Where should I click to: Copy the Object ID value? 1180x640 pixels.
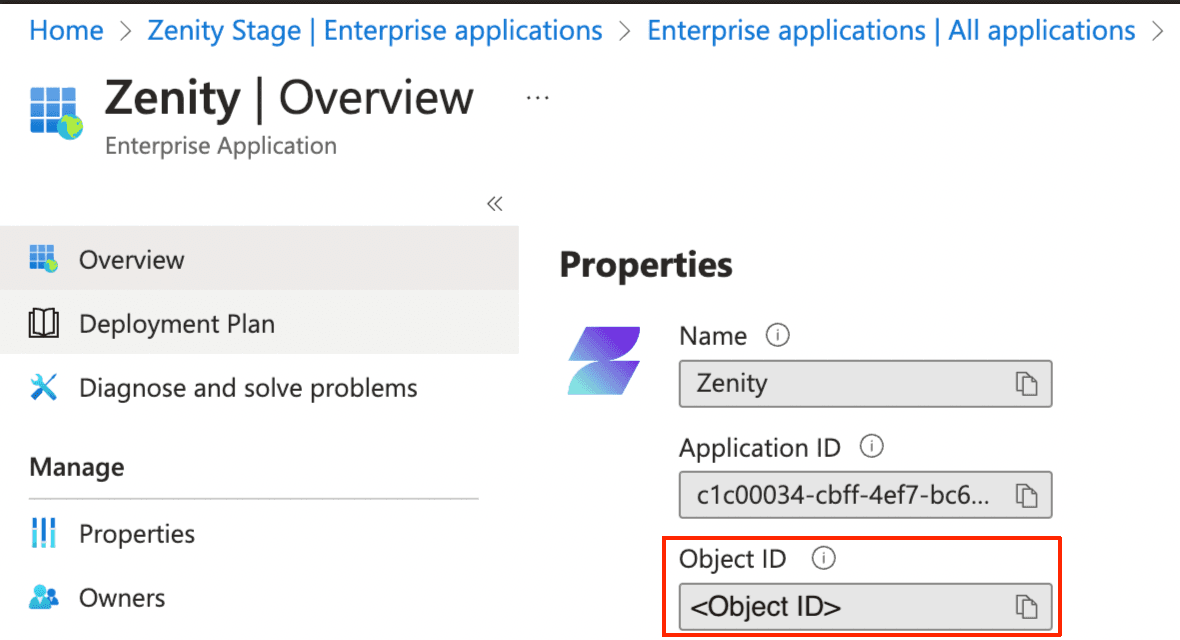(1026, 607)
